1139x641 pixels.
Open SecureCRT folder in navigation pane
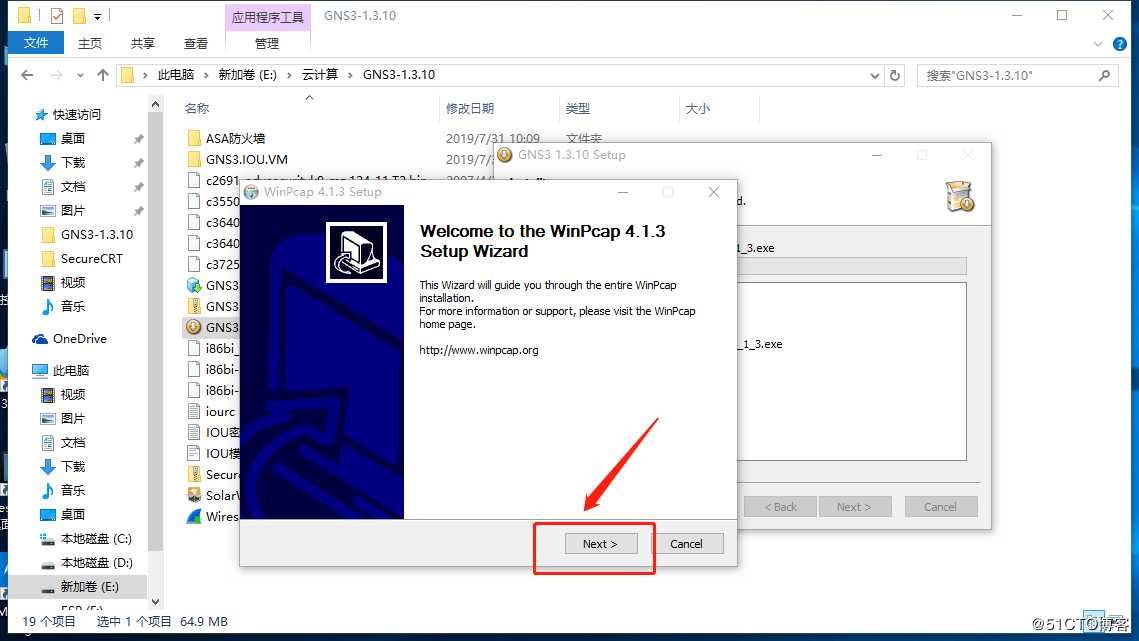click(x=92, y=259)
